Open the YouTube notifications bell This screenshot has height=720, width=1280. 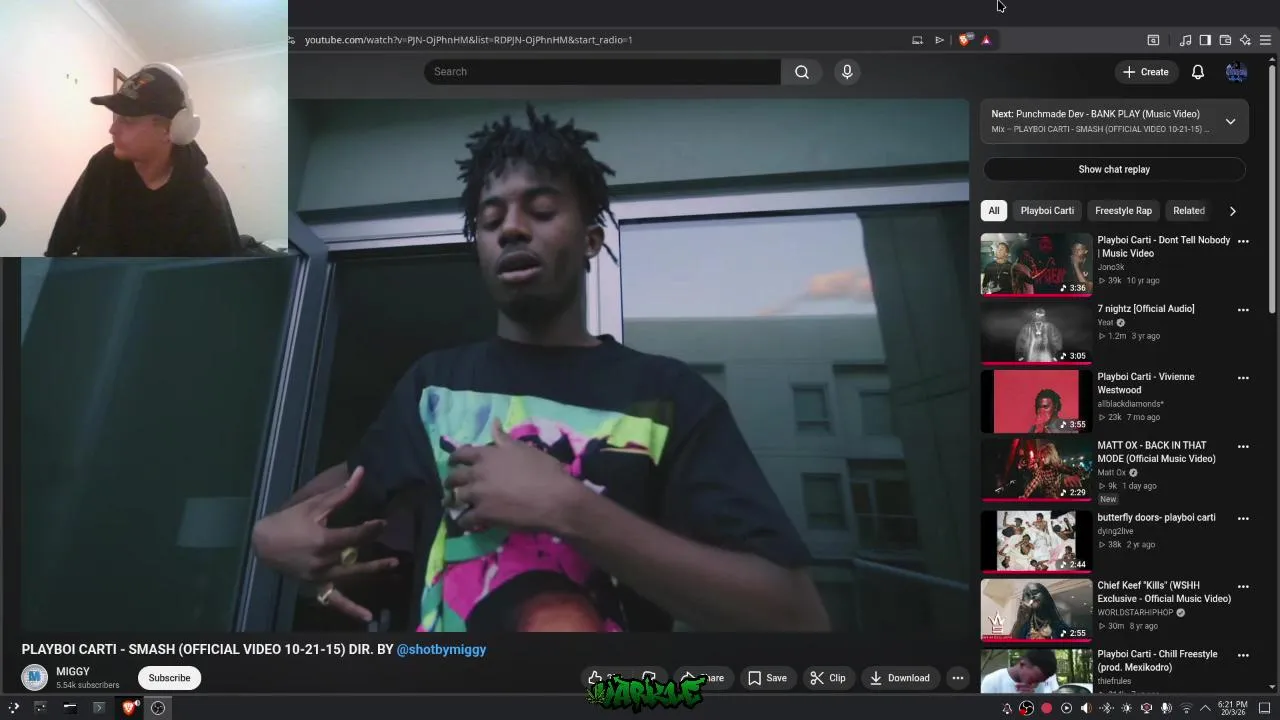pyautogui.click(x=1198, y=72)
